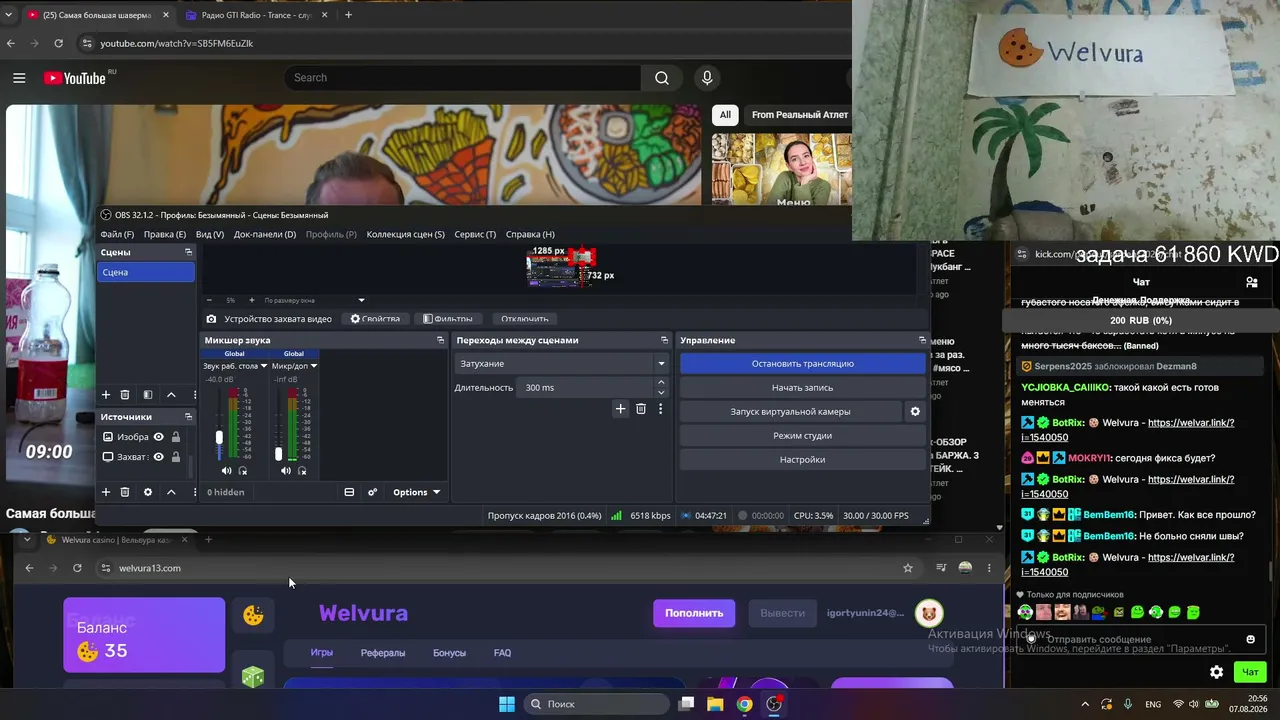Adjust the Звук раб. стола volume fader
Viewport: 1280px width, 720px height.
pyautogui.click(x=219, y=437)
